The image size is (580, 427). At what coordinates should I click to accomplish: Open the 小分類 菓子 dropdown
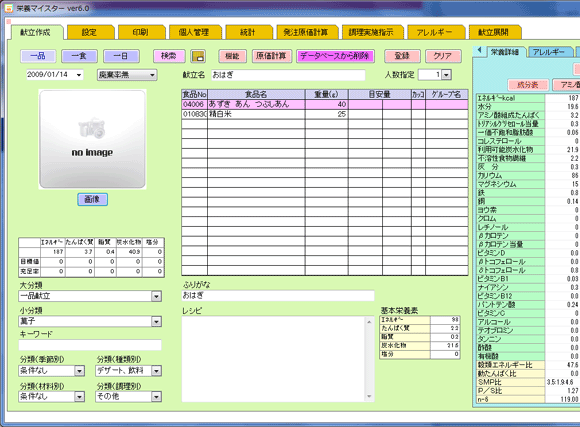click(156, 322)
